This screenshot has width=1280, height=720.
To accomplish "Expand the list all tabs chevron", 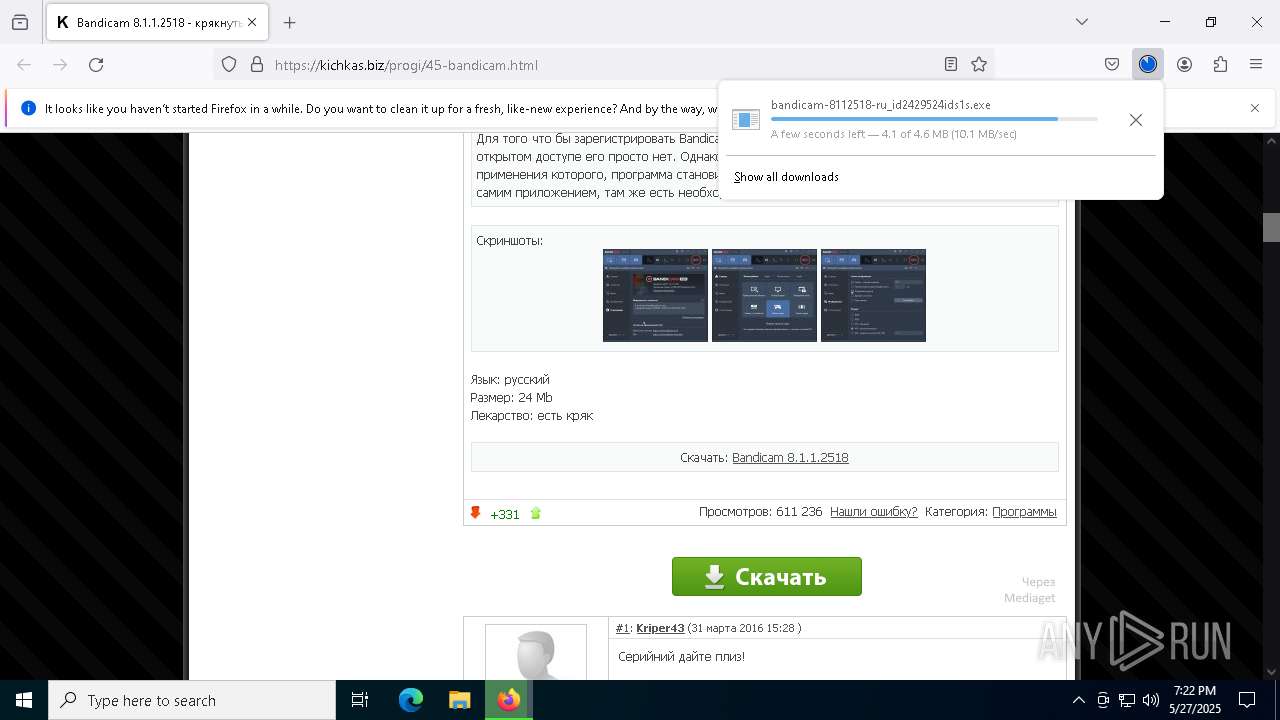I will click(x=1082, y=22).
